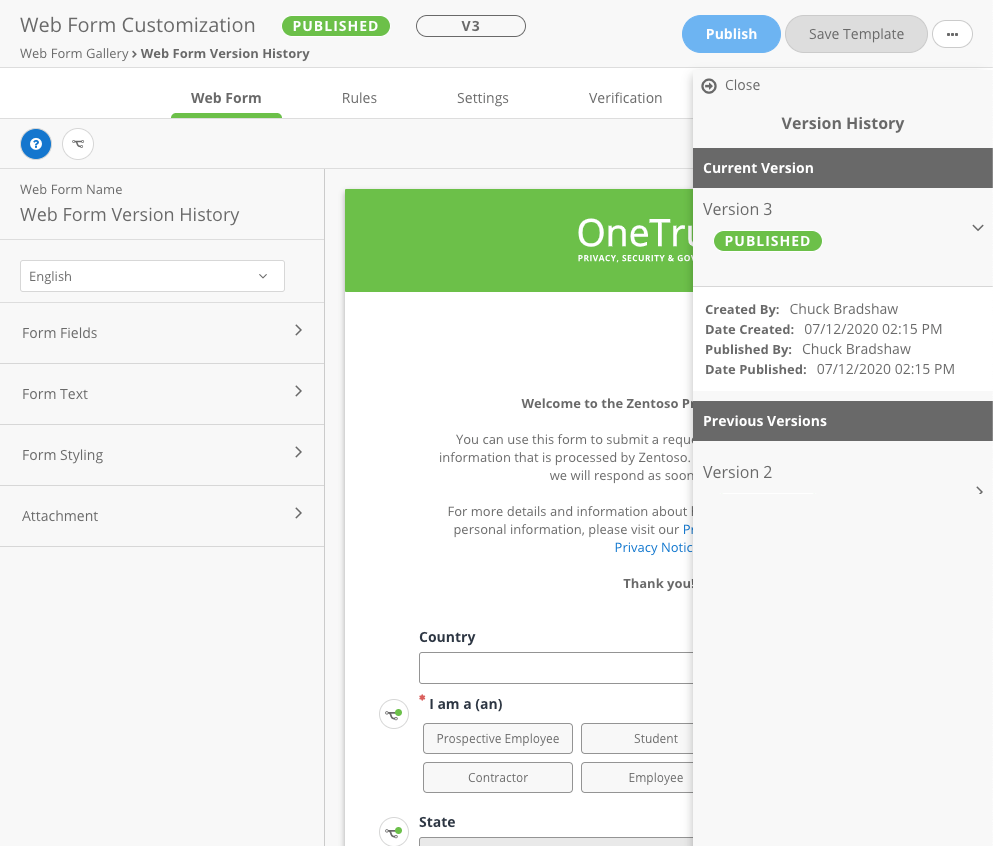
Task: Click the rule icon next to I am a (an)
Action: pyautogui.click(x=394, y=714)
